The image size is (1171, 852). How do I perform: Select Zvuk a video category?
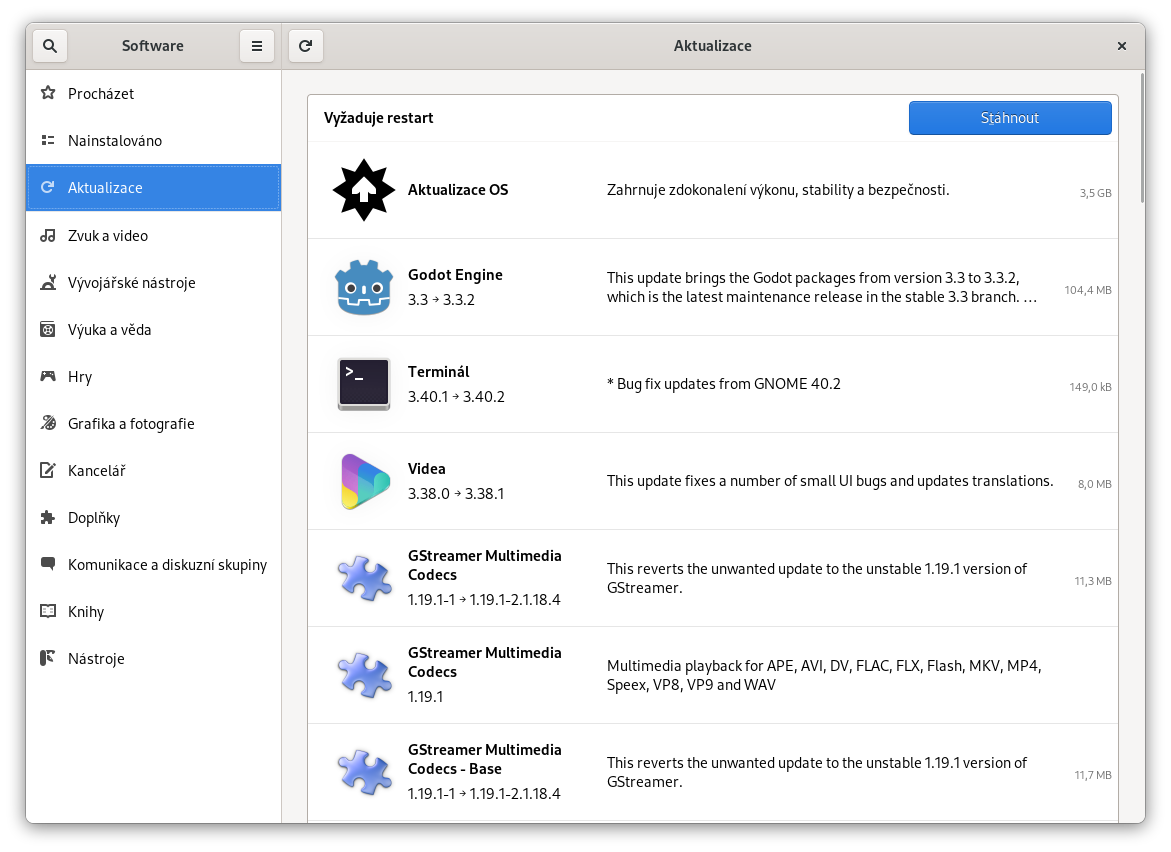coord(107,236)
